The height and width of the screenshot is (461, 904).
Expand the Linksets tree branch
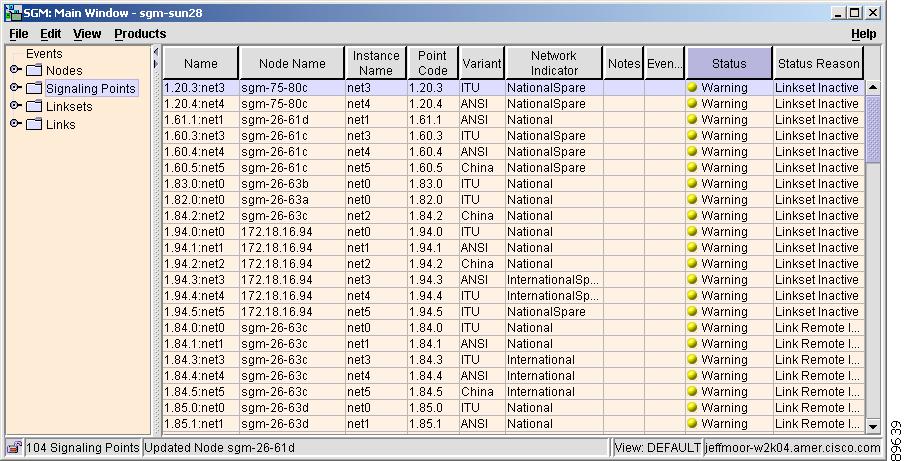[16, 106]
